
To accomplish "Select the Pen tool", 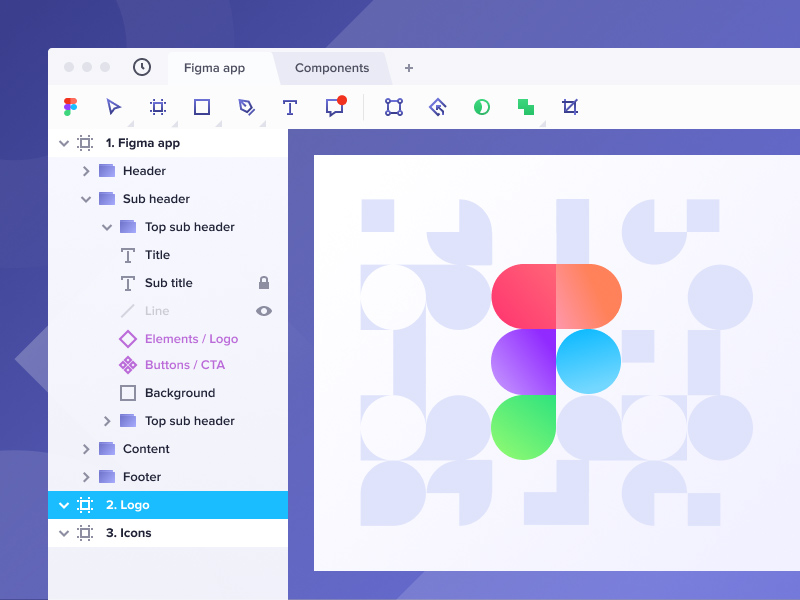I will click(246, 107).
